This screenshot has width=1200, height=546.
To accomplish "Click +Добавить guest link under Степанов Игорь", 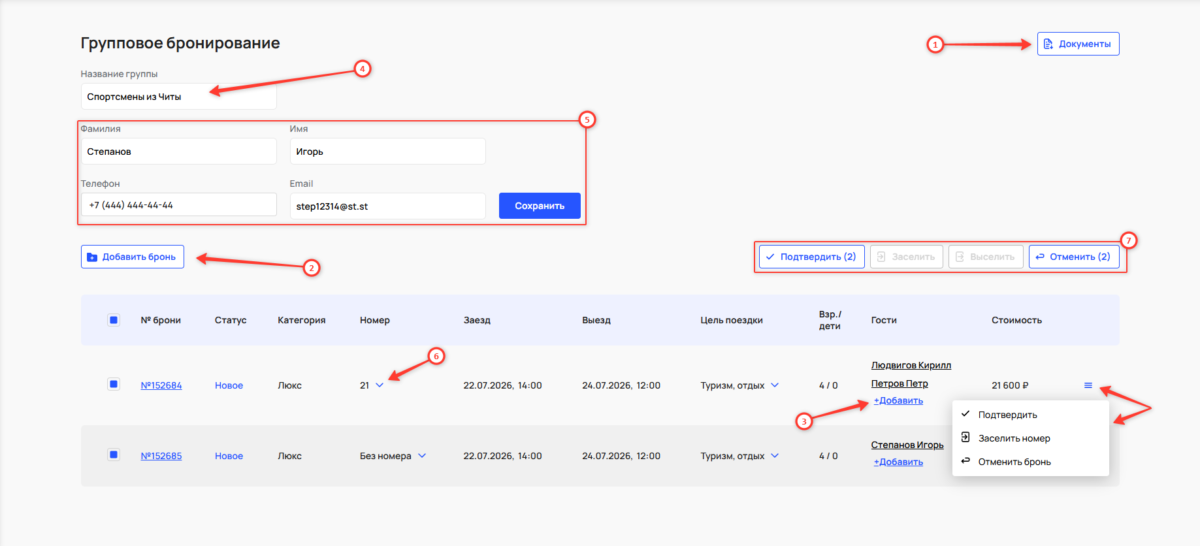I will pos(898,462).
